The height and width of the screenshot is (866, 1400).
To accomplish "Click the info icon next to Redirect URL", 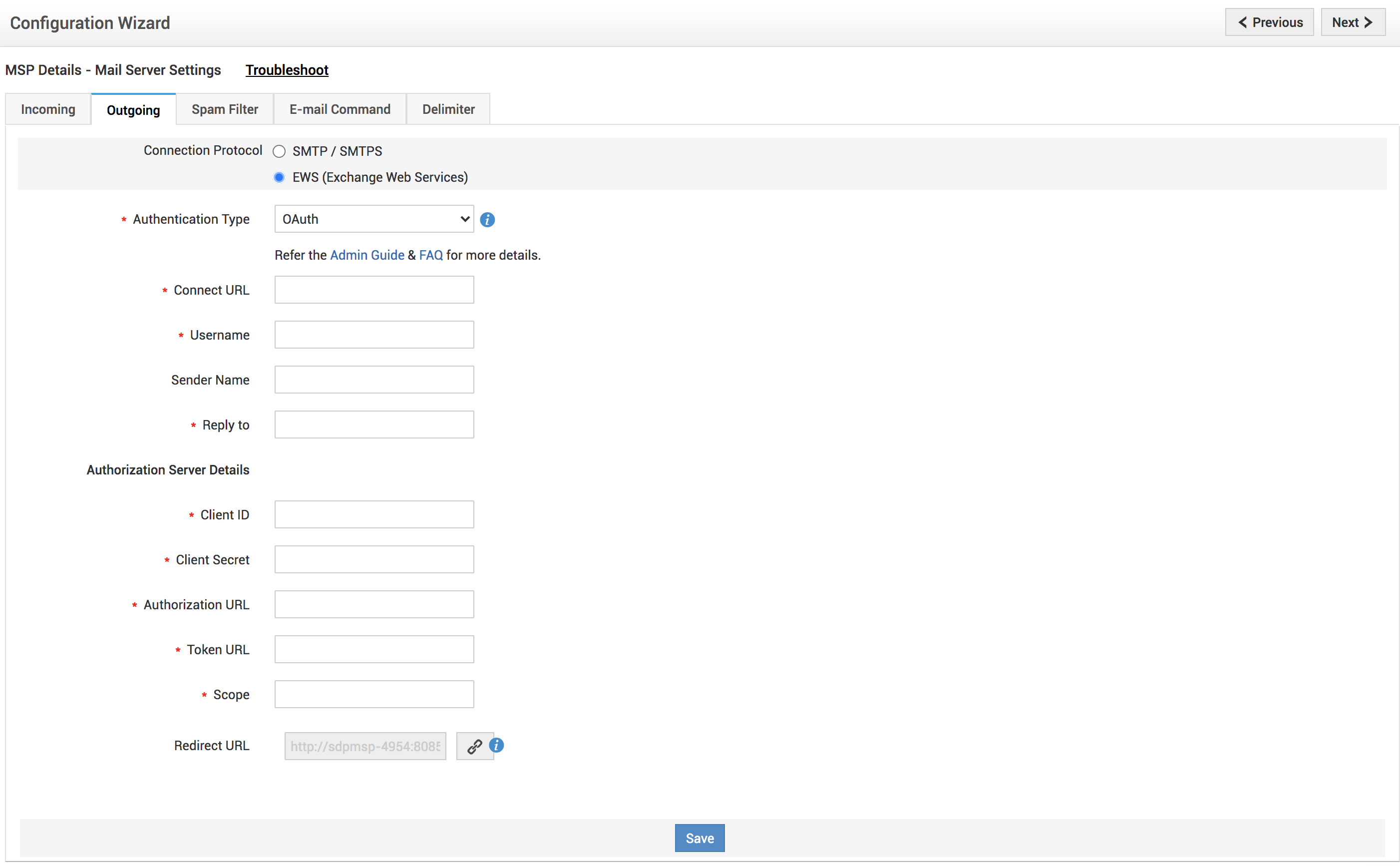I will click(x=497, y=745).
